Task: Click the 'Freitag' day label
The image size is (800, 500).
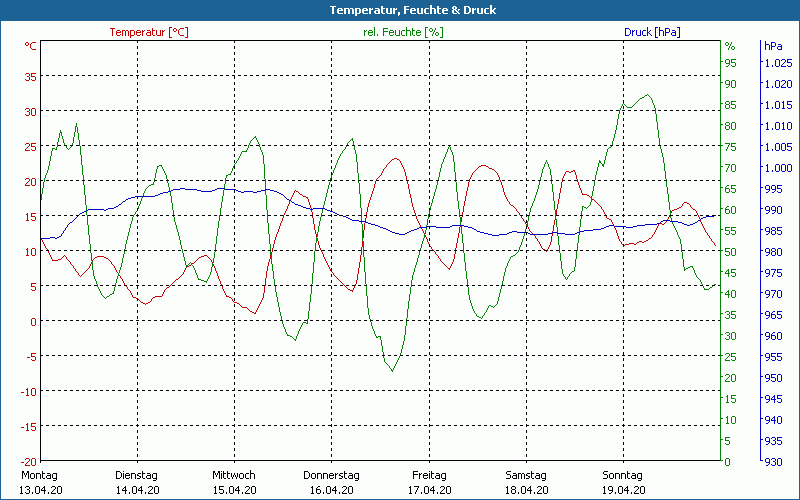Action: [x=428, y=475]
